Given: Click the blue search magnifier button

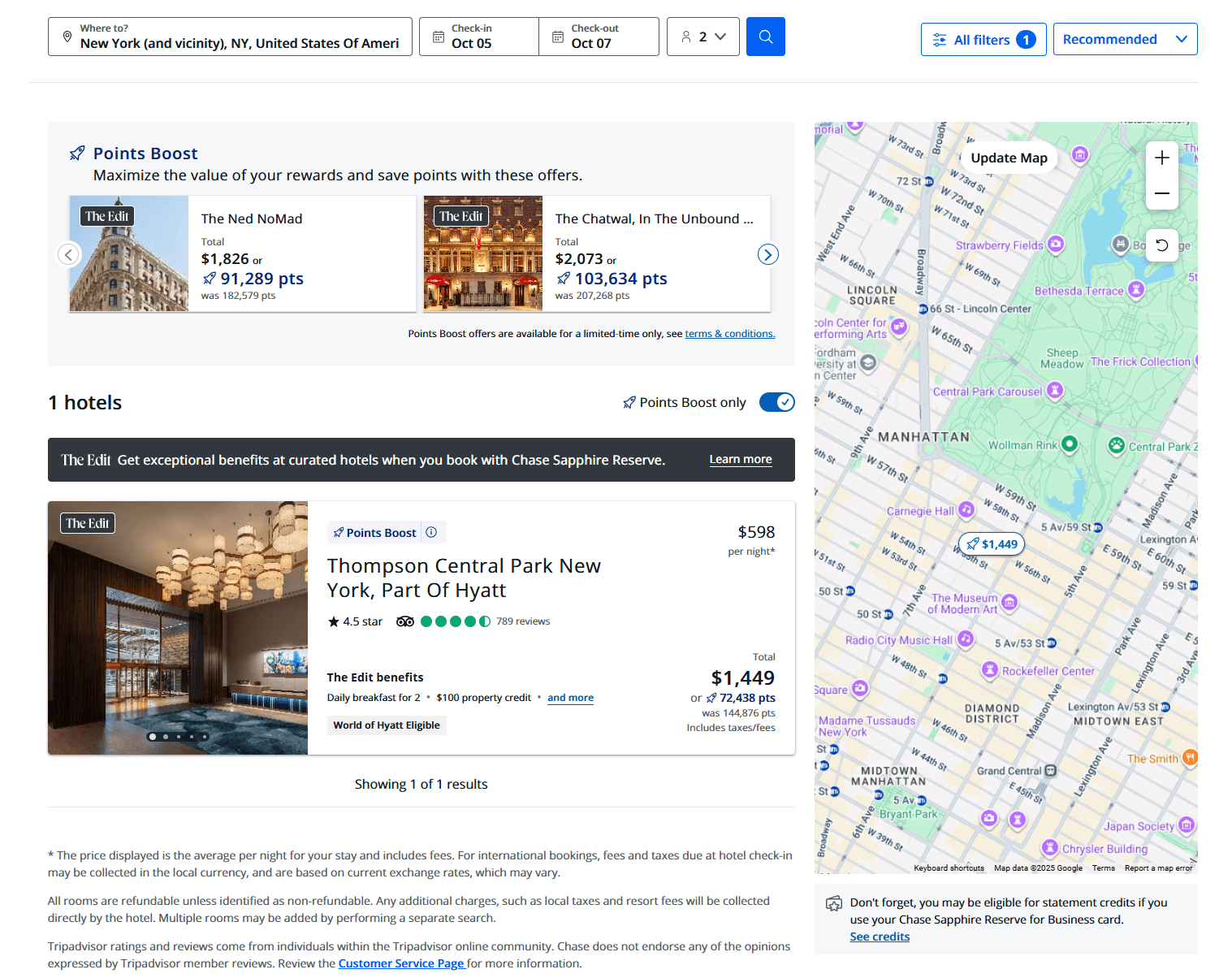Looking at the screenshot, I should tap(765, 37).
